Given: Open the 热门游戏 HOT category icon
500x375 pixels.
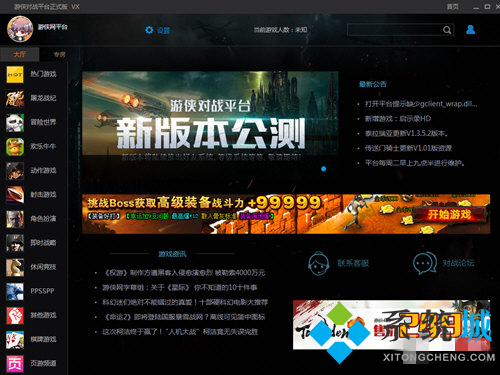Looking at the screenshot, I should tap(15, 74).
